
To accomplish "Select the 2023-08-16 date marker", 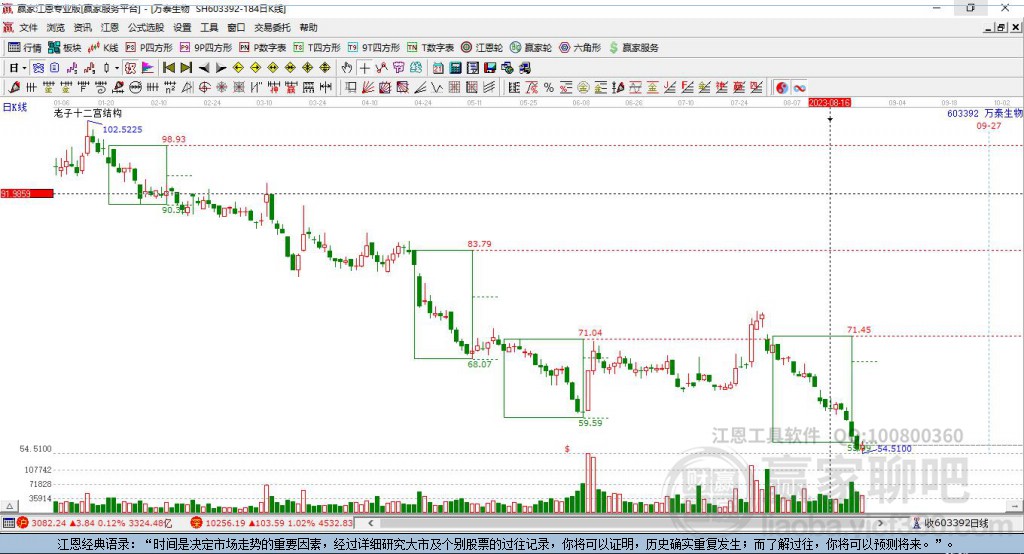I will tap(829, 103).
